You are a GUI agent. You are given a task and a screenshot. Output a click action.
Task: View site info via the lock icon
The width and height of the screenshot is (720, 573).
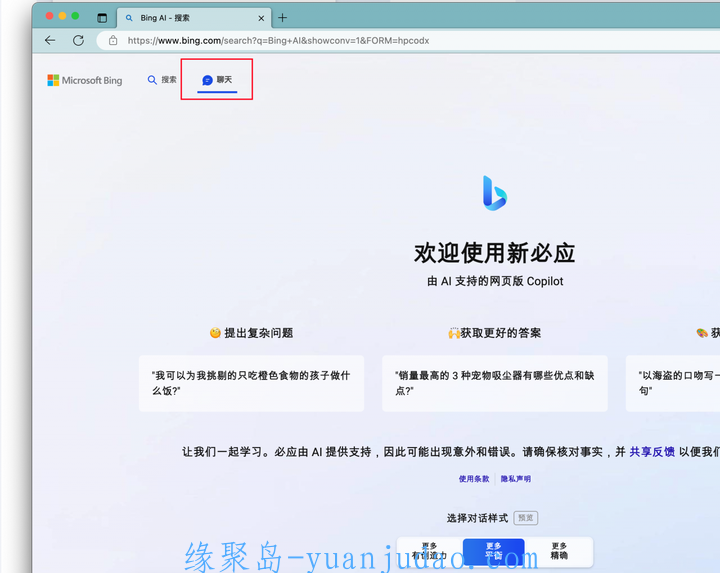click(113, 40)
